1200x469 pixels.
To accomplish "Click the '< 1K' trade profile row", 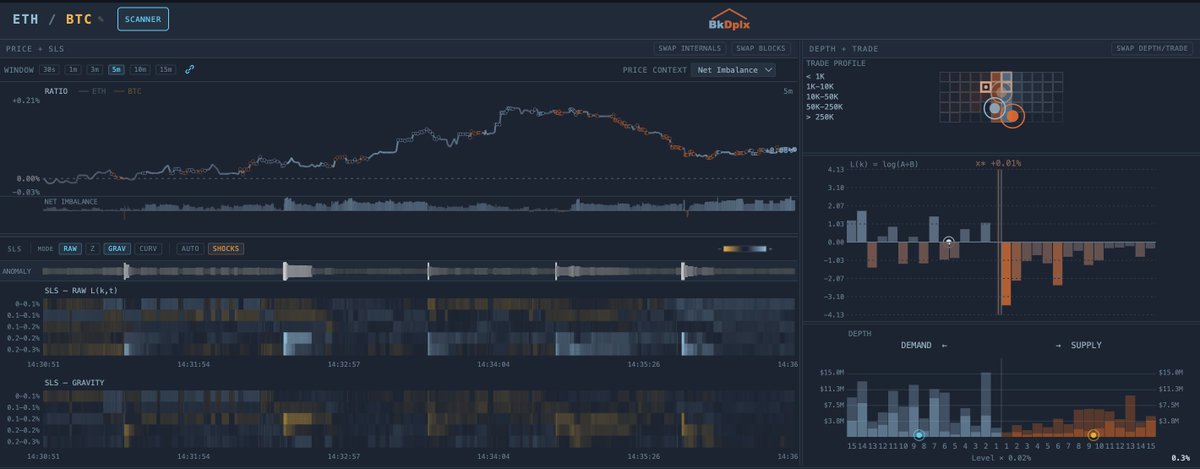I will point(815,76).
